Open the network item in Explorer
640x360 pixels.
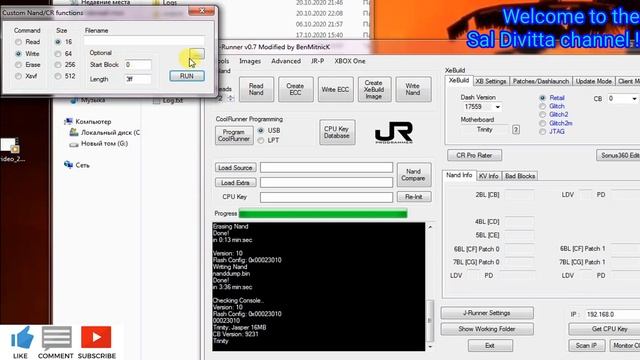tap(77, 165)
